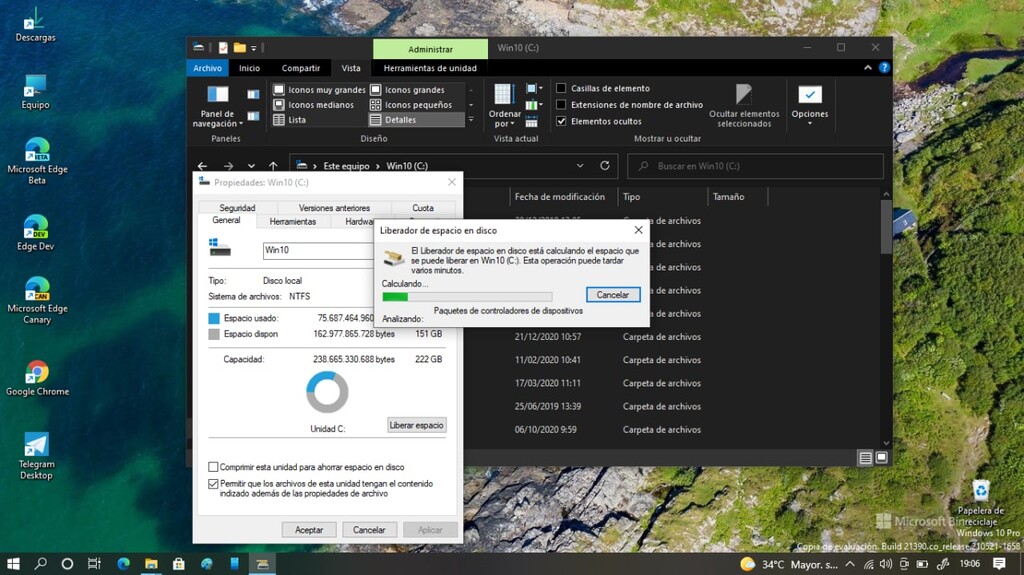This screenshot has width=1024, height=575.
Task: Toggle Extensiones de nombre de archivo
Action: 561,104
